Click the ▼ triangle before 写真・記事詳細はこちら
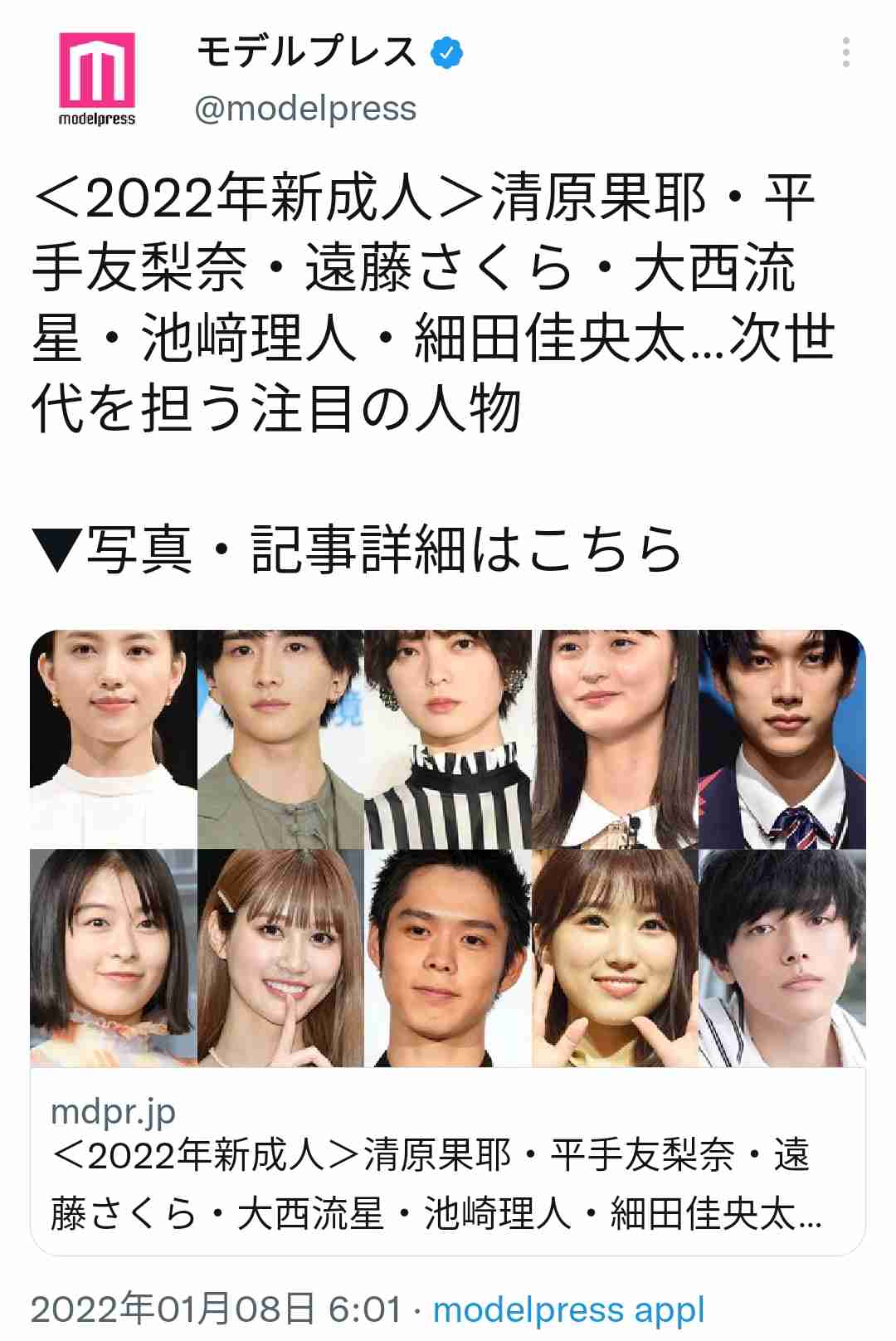The height and width of the screenshot is (1341, 896). 57,550
